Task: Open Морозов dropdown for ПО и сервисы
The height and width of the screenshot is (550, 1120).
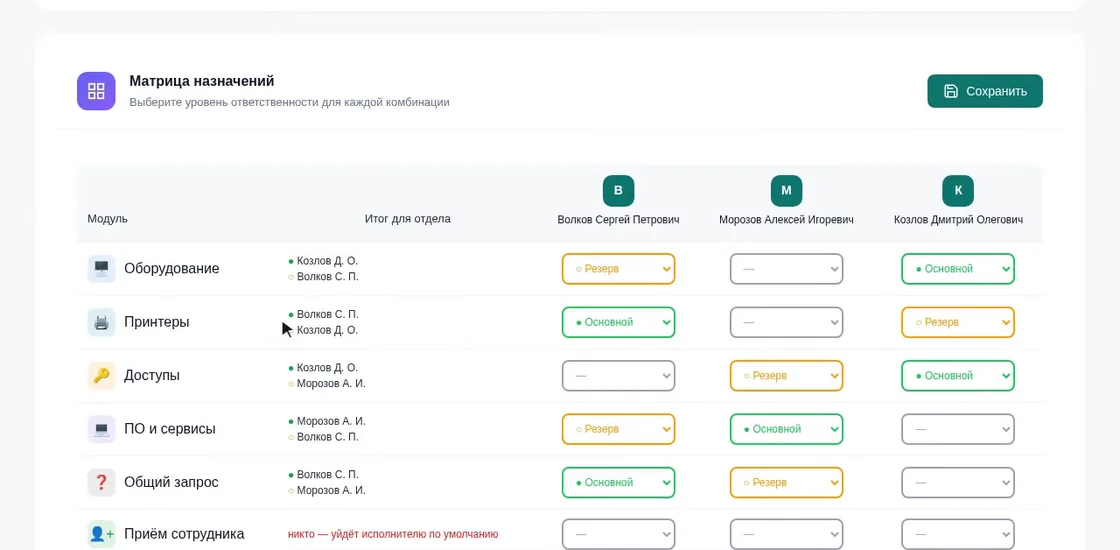Action: (x=786, y=429)
